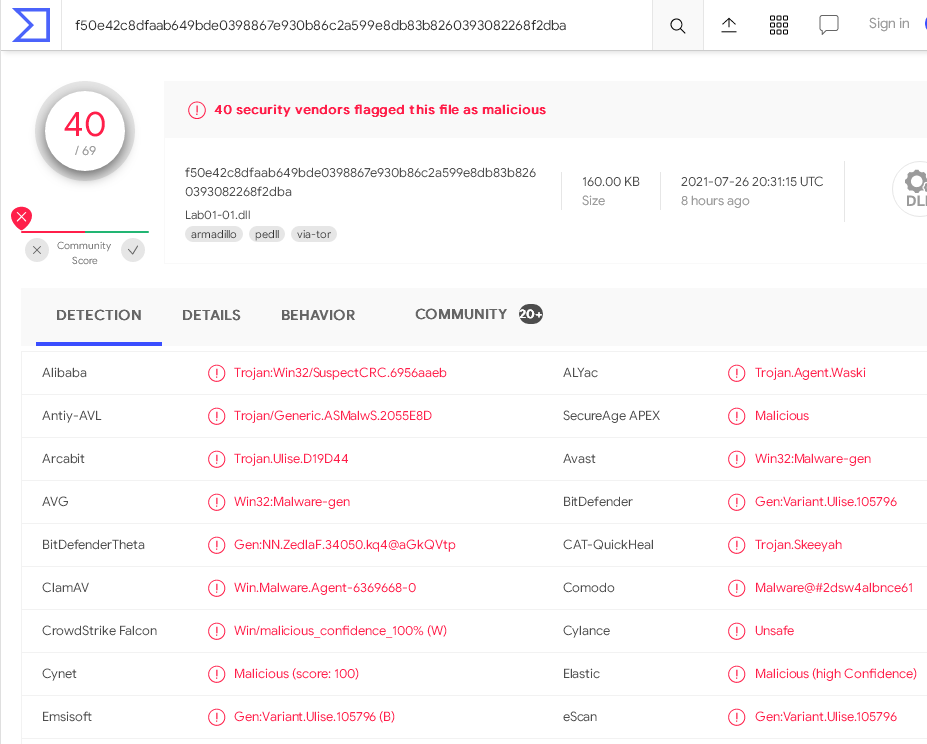
Task: Click alert icon in Antiy-AVL row
Action: pos(216,416)
